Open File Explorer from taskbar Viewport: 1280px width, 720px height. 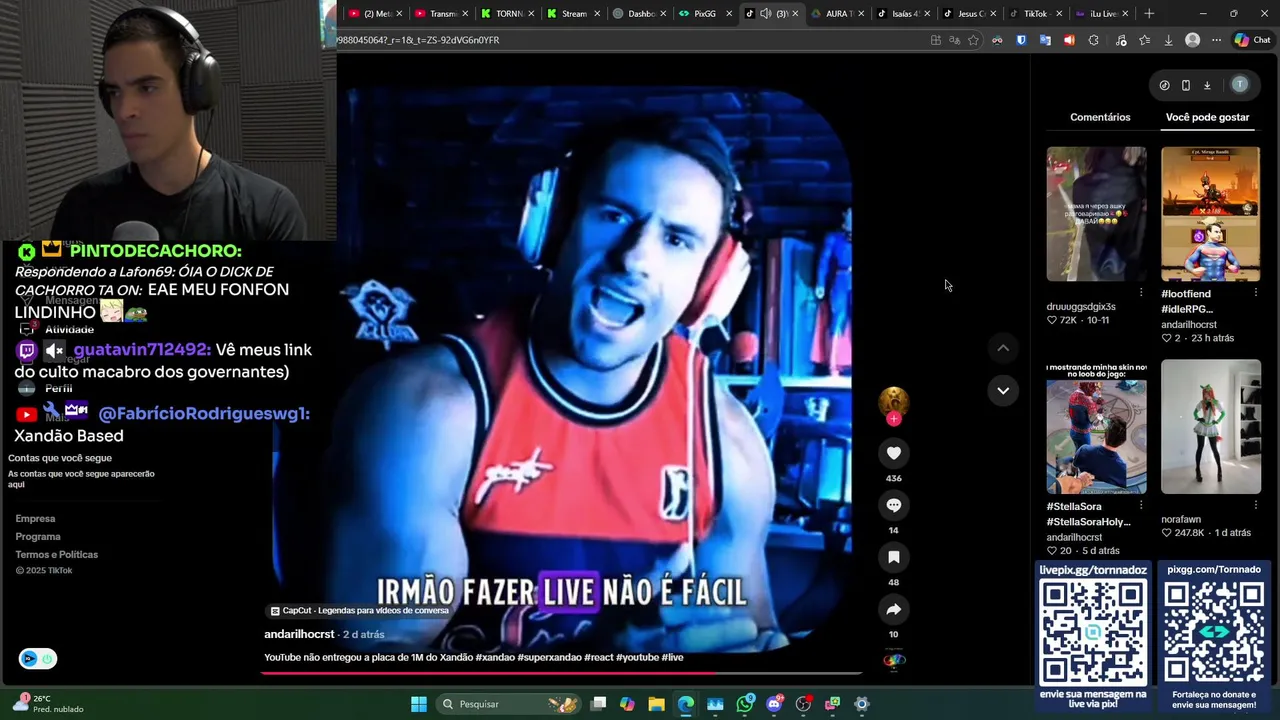[656, 704]
